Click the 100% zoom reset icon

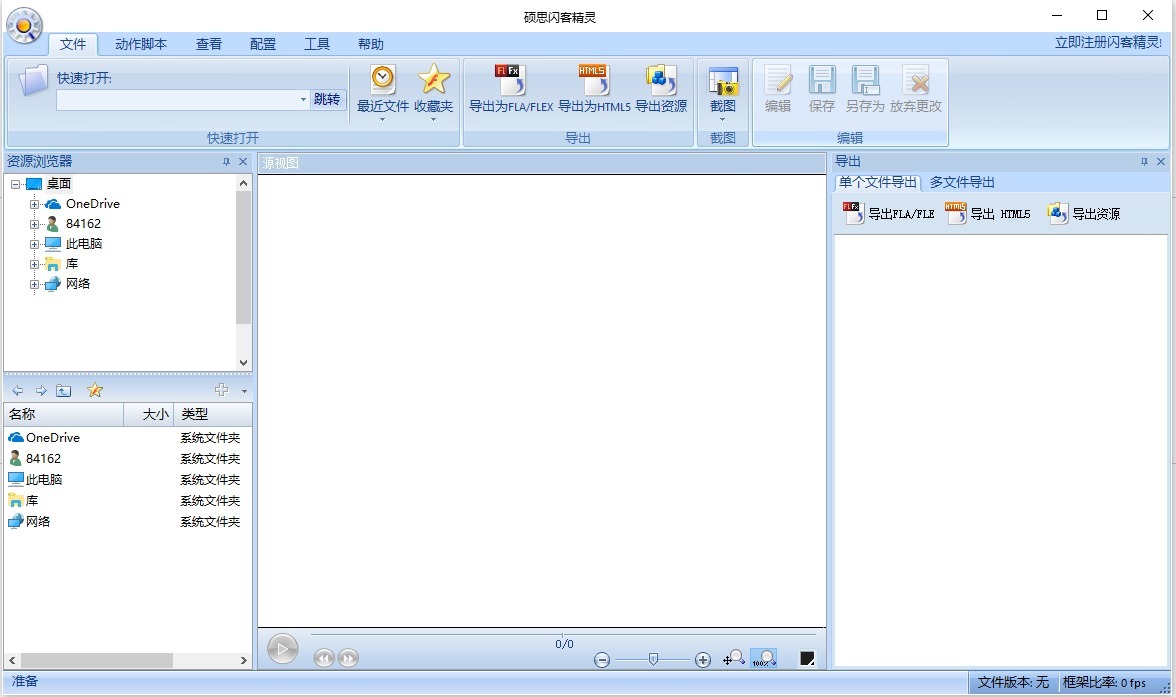[764, 658]
